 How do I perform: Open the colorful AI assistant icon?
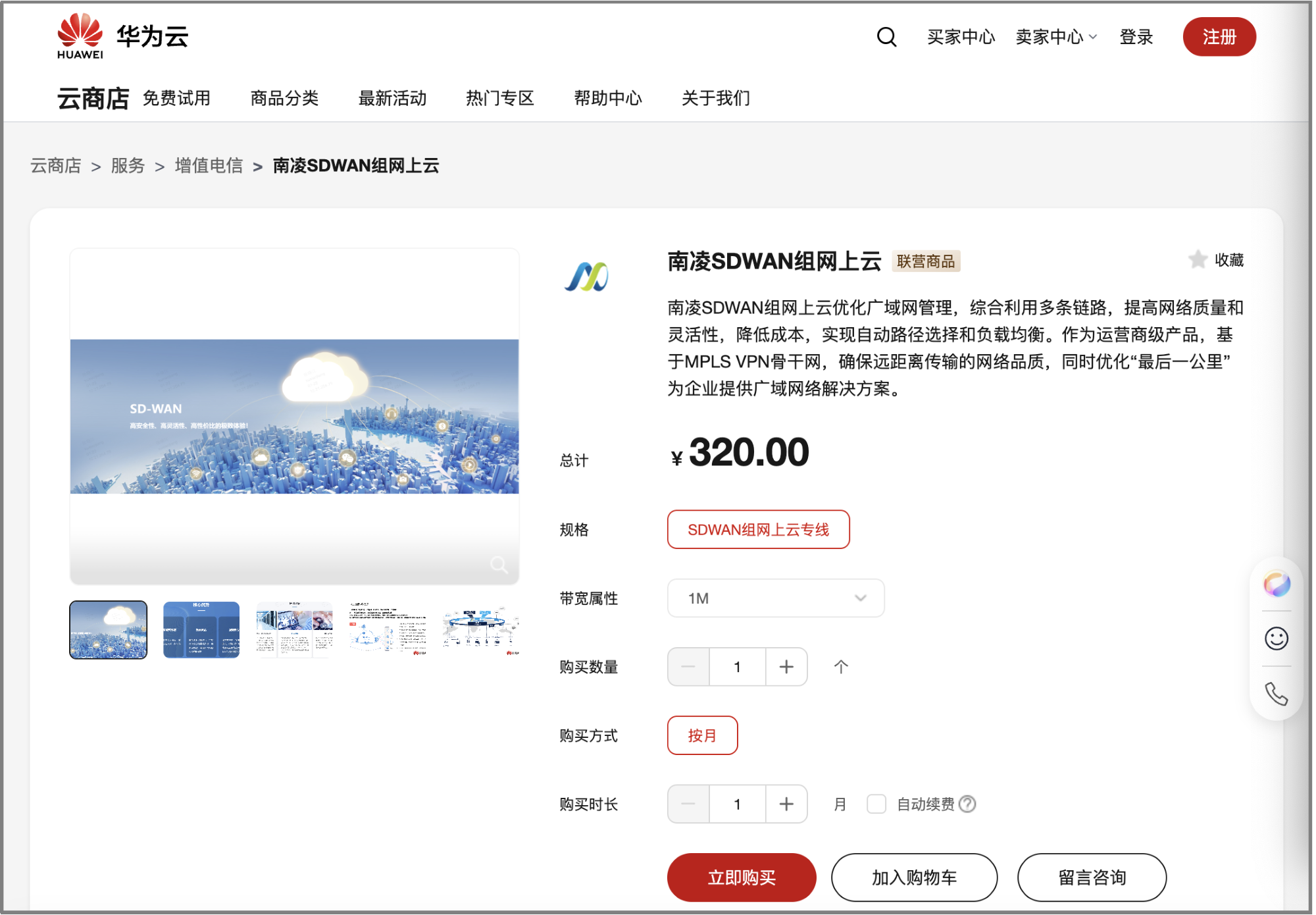tap(1277, 584)
